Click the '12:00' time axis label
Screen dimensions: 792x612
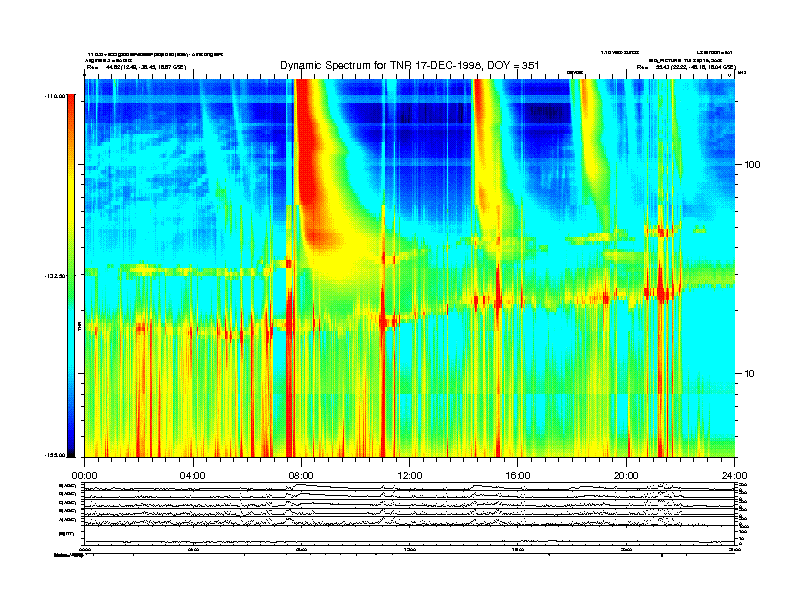[410, 476]
